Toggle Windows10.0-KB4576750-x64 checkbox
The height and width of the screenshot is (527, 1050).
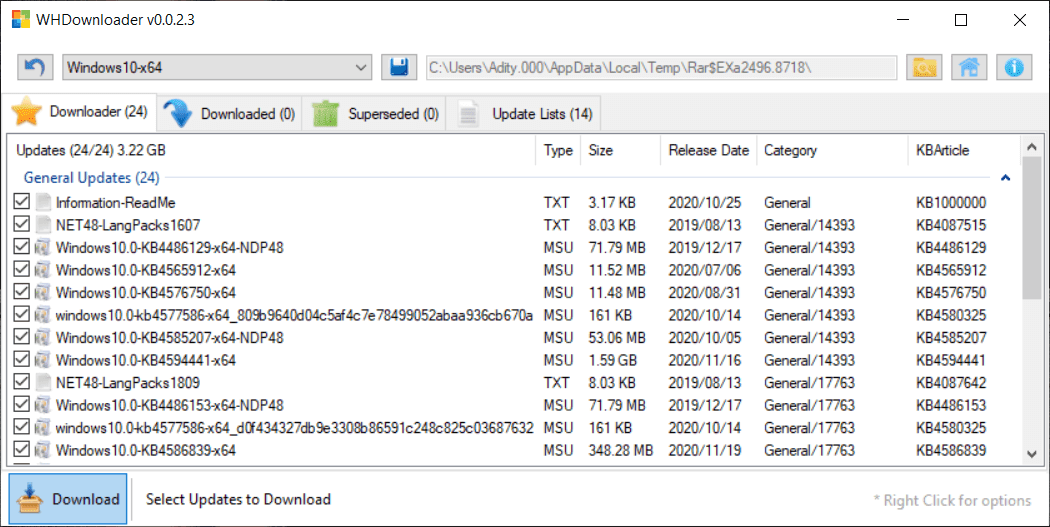21,291
